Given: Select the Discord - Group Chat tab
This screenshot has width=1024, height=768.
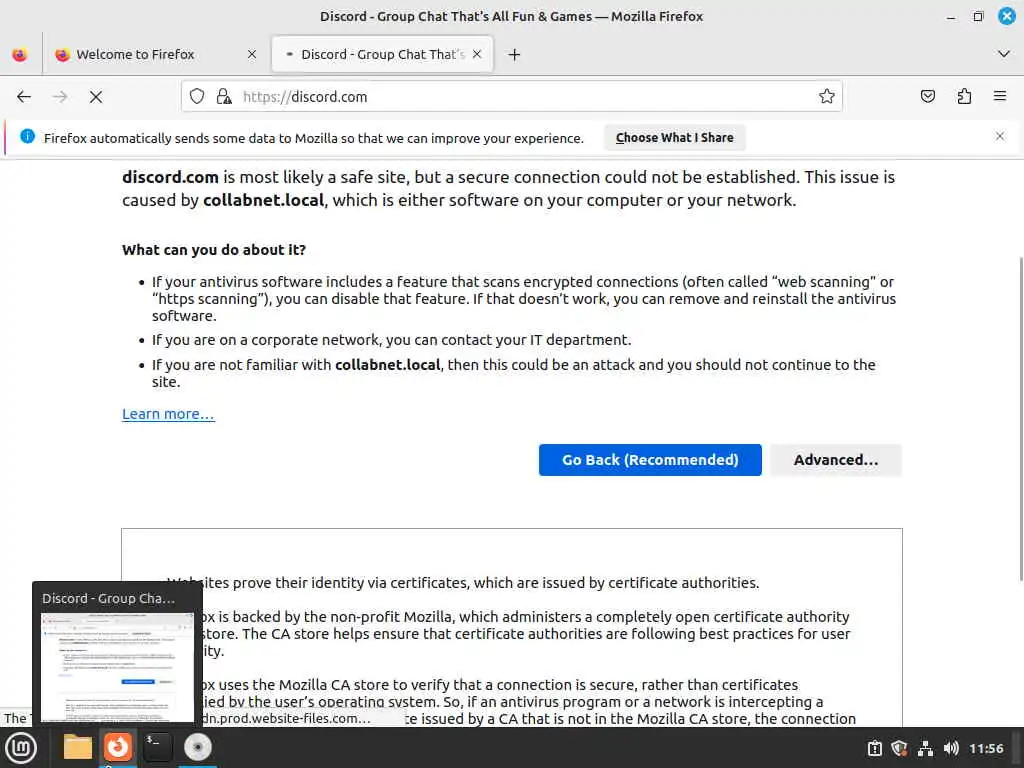Looking at the screenshot, I should tap(382, 55).
